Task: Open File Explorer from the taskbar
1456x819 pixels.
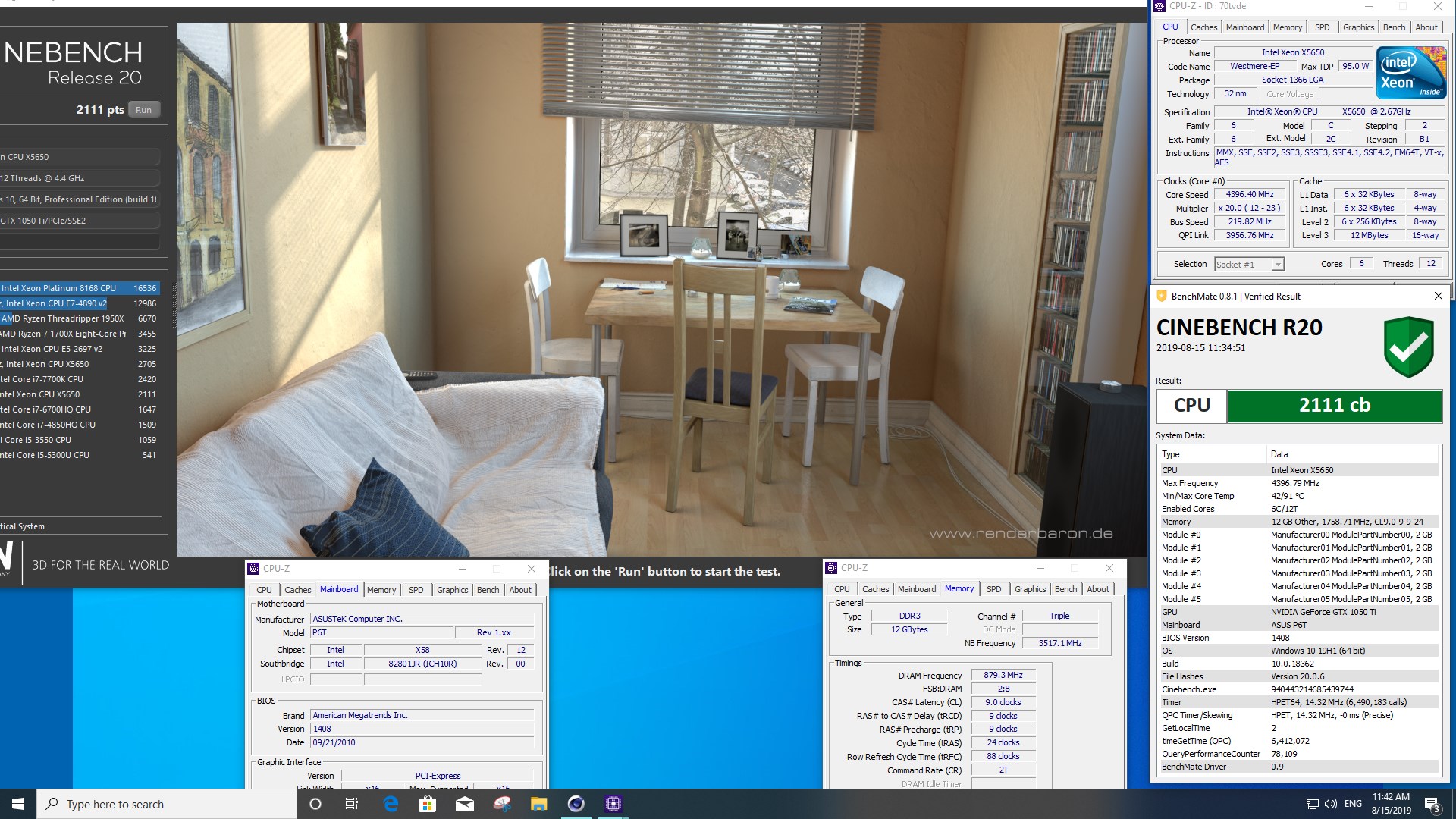Action: [538, 804]
